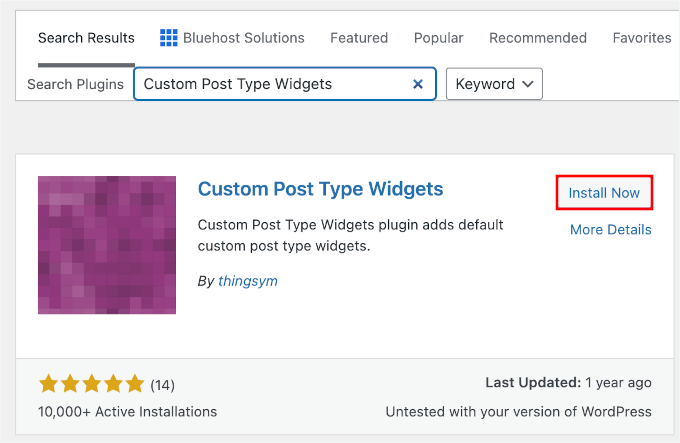The width and height of the screenshot is (680, 443).
Task: Click the Search Plugins label
Action: click(75, 84)
